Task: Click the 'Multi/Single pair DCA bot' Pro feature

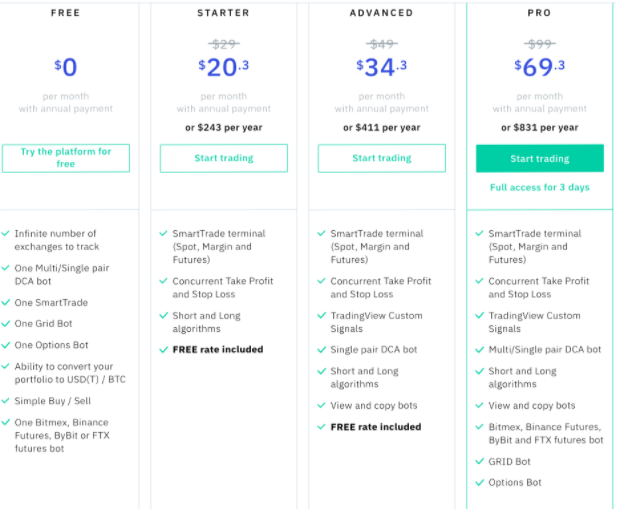Action: [544, 350]
